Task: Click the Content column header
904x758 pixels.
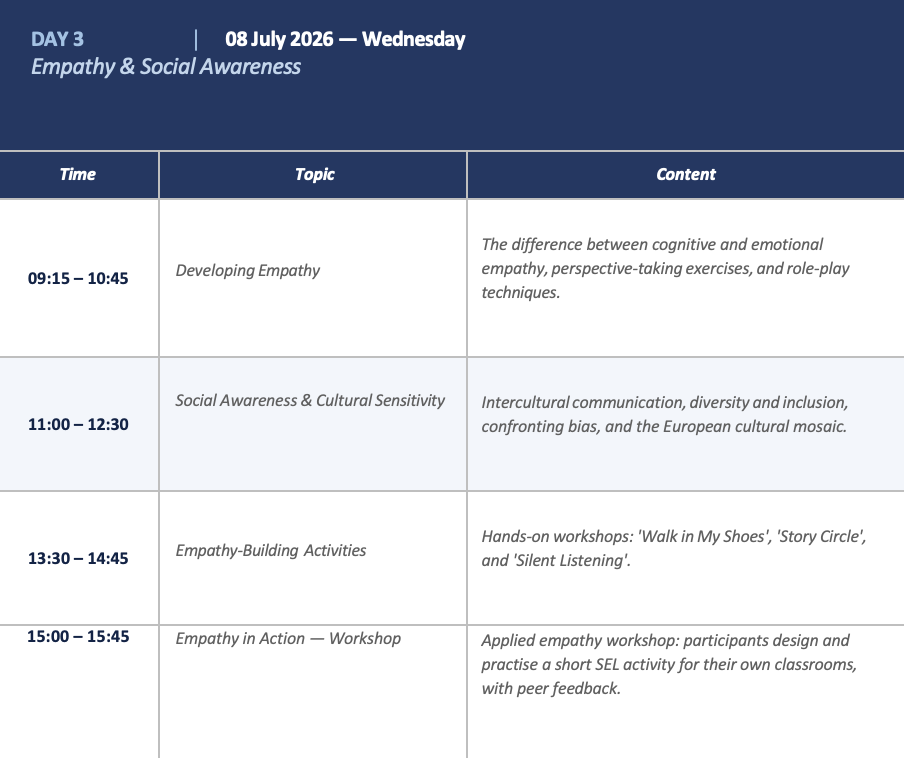Action: point(685,174)
